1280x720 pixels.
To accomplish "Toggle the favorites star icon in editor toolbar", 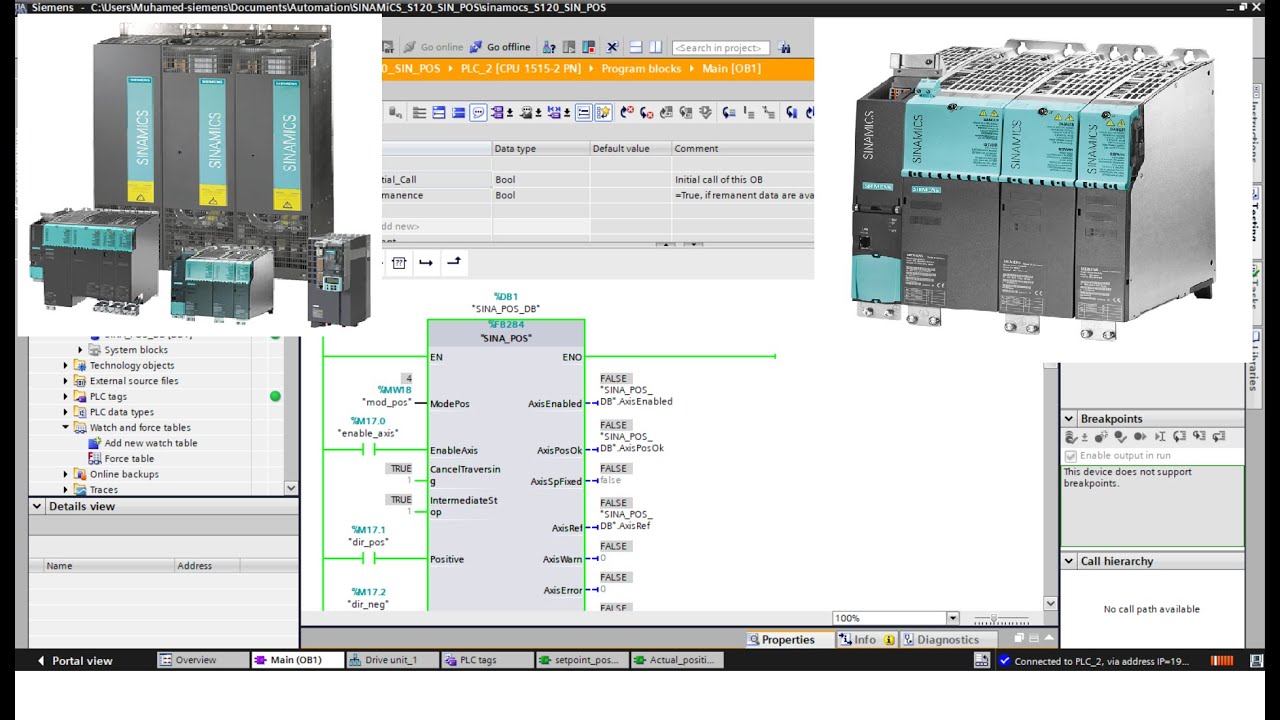I will click(x=603, y=113).
